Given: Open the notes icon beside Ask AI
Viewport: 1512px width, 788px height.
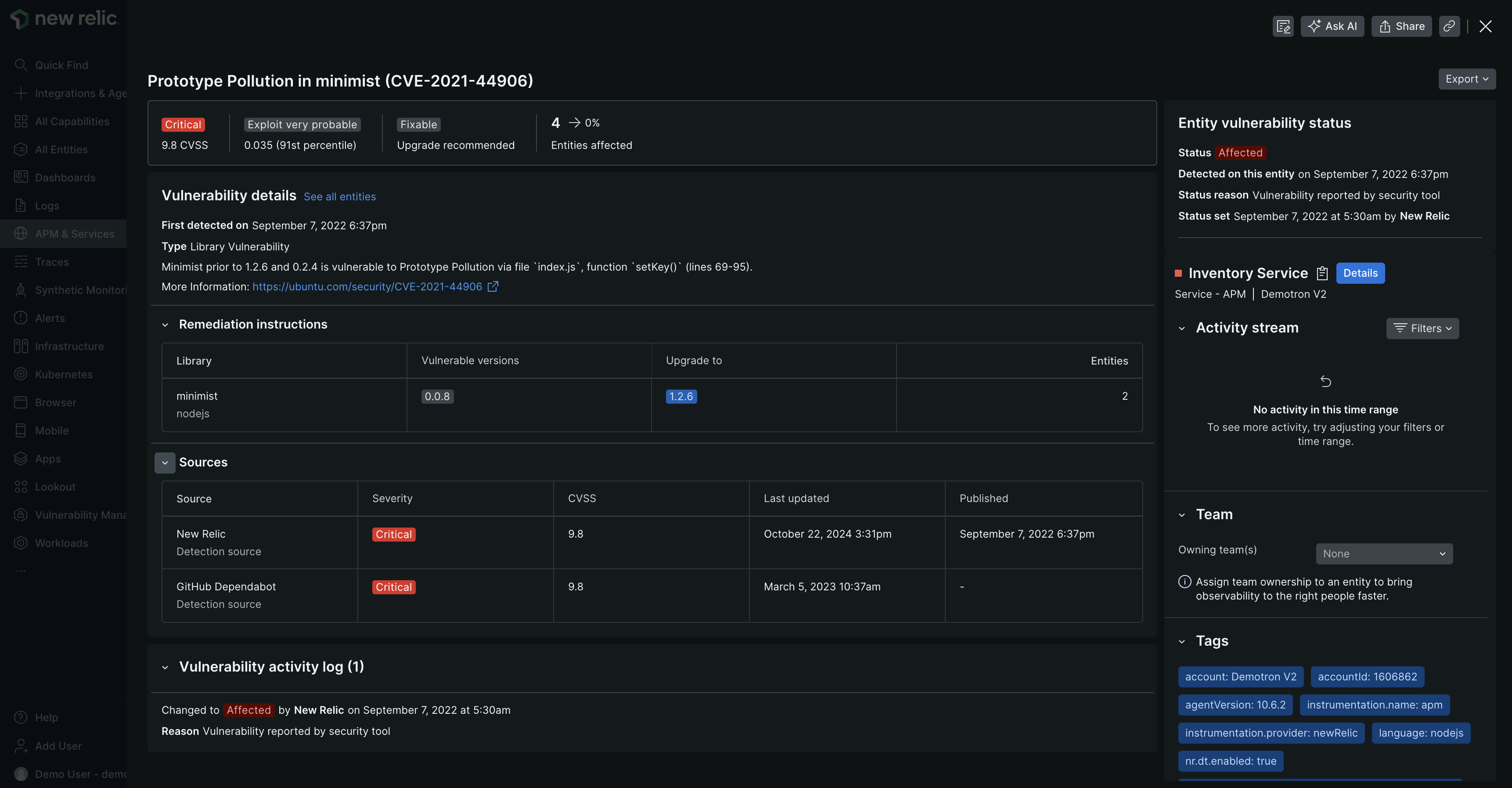Looking at the screenshot, I should 1283,26.
